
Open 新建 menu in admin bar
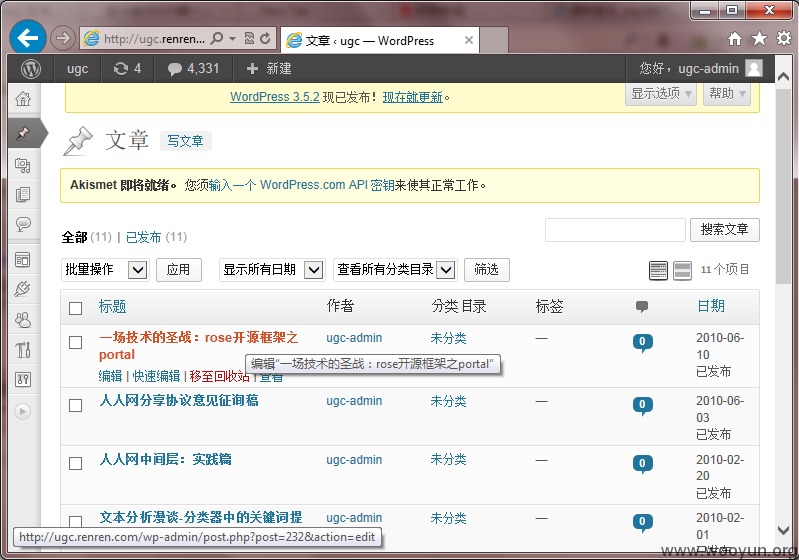269,68
